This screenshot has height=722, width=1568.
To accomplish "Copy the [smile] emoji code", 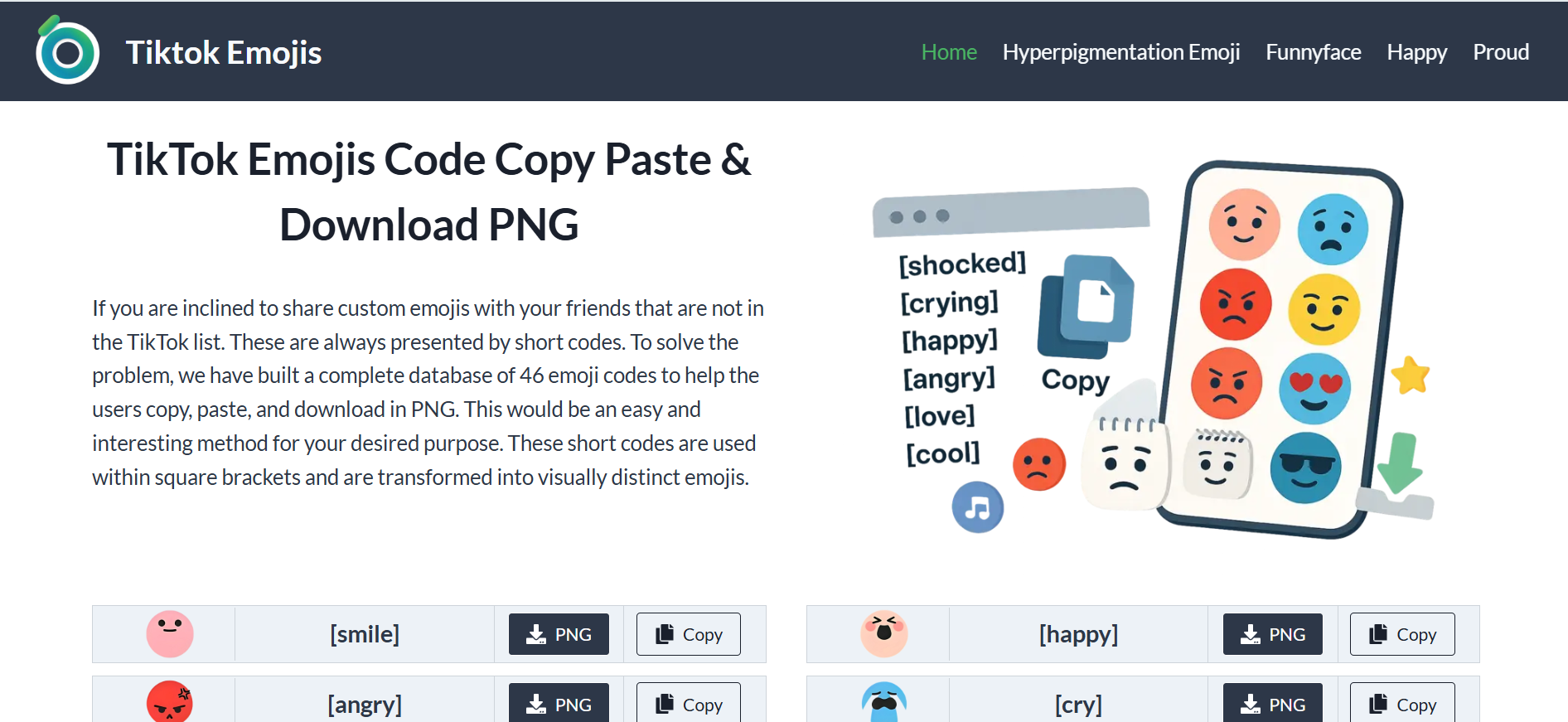I will click(689, 634).
